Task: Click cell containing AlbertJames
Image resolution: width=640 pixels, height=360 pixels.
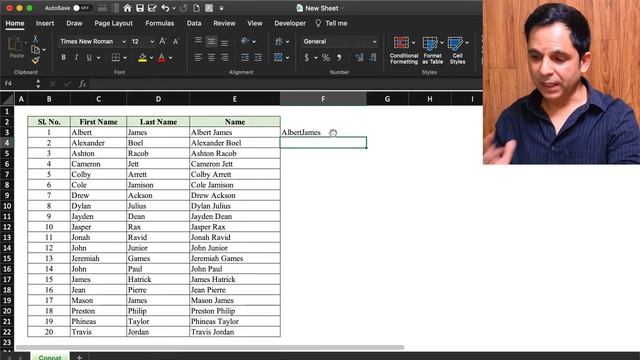Action: click(x=323, y=132)
